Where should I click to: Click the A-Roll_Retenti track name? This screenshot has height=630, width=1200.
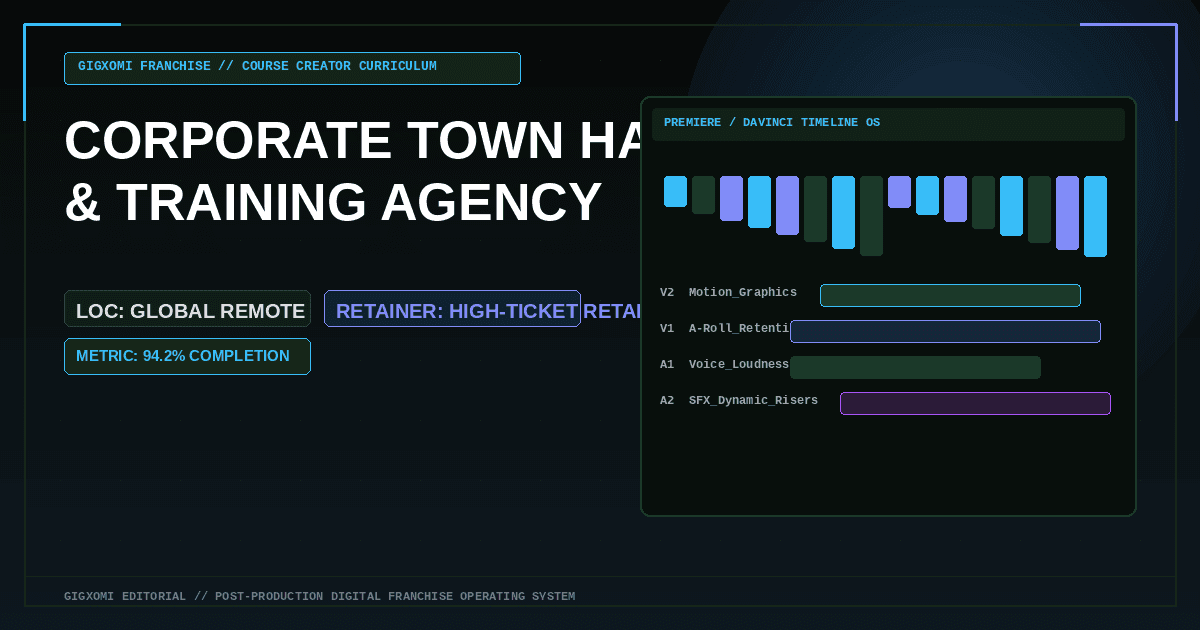(x=739, y=328)
